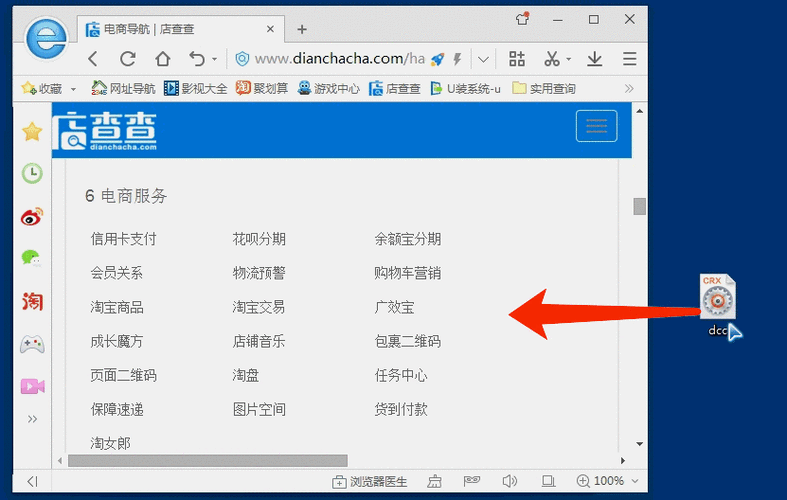787x500 pixels.
Task: Toggle the site hamburger menu button
Action: pyautogui.click(x=596, y=126)
